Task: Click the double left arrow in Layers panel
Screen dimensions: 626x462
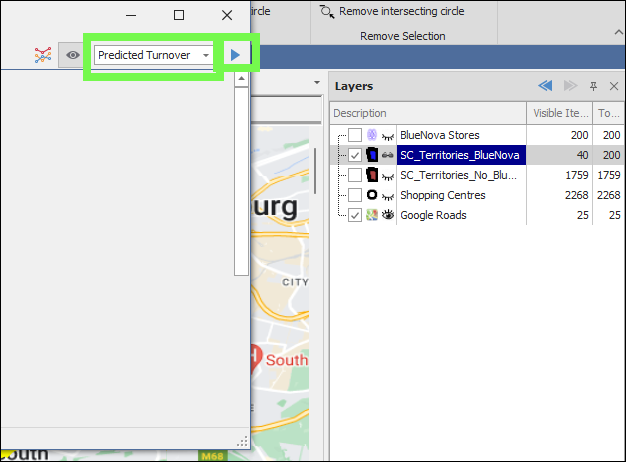Action: click(x=545, y=87)
